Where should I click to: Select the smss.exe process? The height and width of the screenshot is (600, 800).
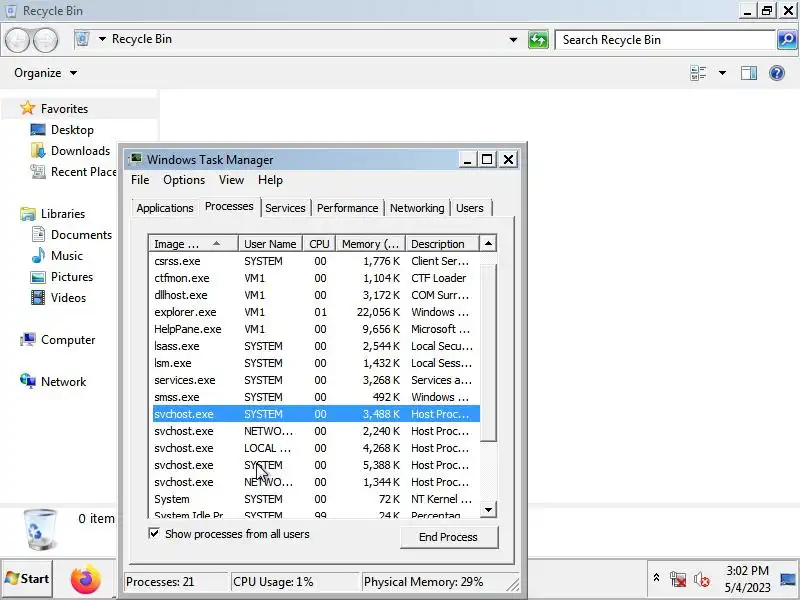click(x=316, y=397)
